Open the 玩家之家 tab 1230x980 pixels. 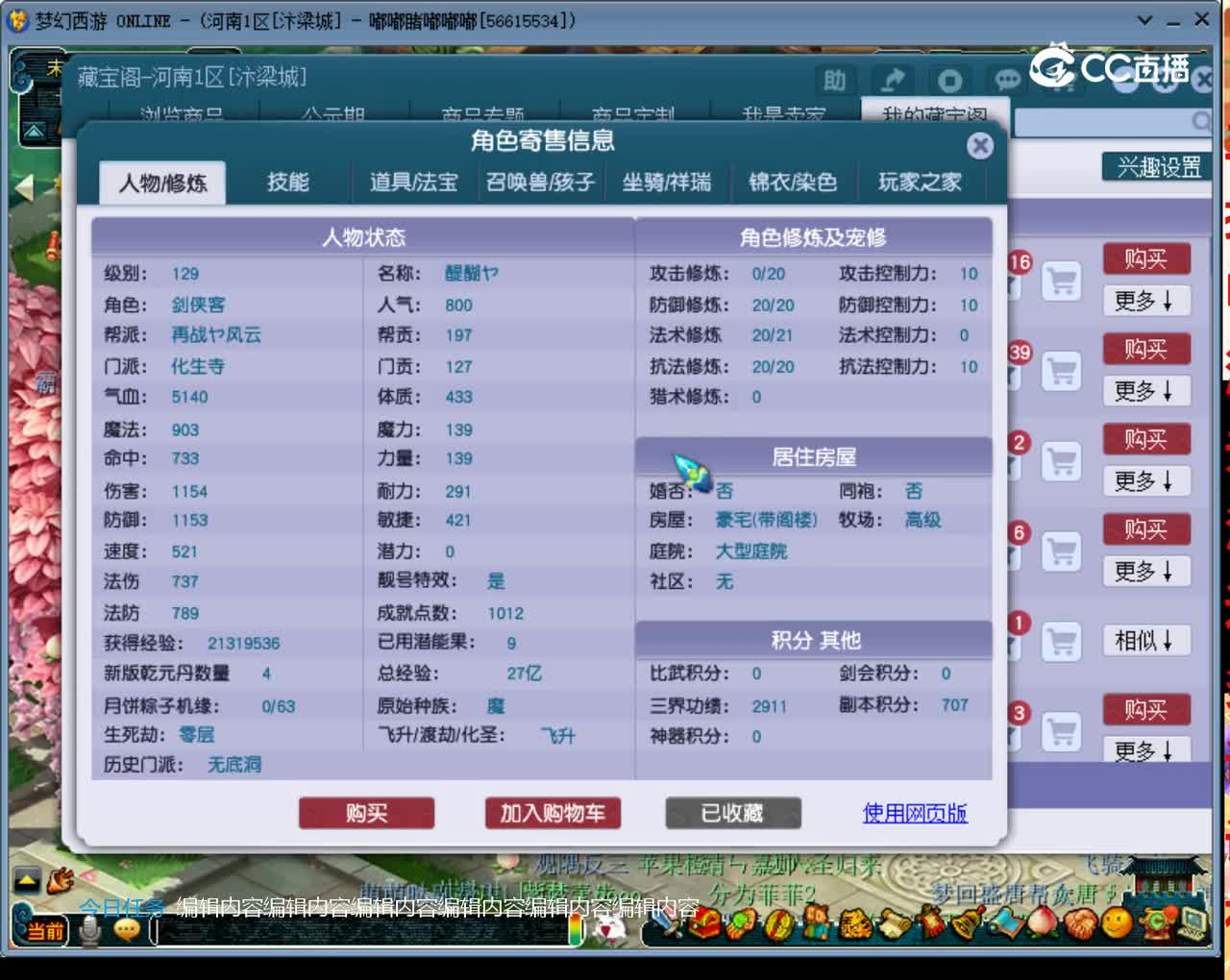pyautogui.click(x=920, y=182)
